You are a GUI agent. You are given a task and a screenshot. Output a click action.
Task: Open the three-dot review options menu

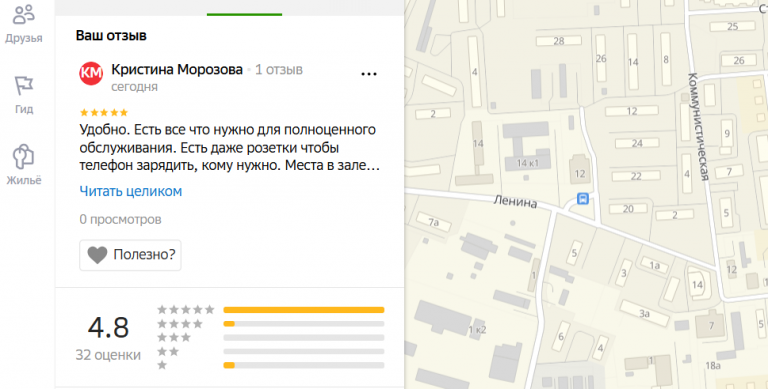pyautogui.click(x=369, y=74)
